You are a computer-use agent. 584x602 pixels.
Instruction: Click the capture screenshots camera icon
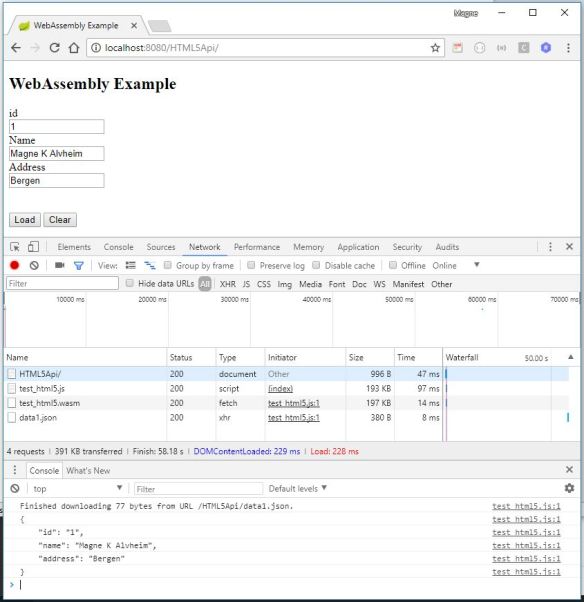point(60,265)
